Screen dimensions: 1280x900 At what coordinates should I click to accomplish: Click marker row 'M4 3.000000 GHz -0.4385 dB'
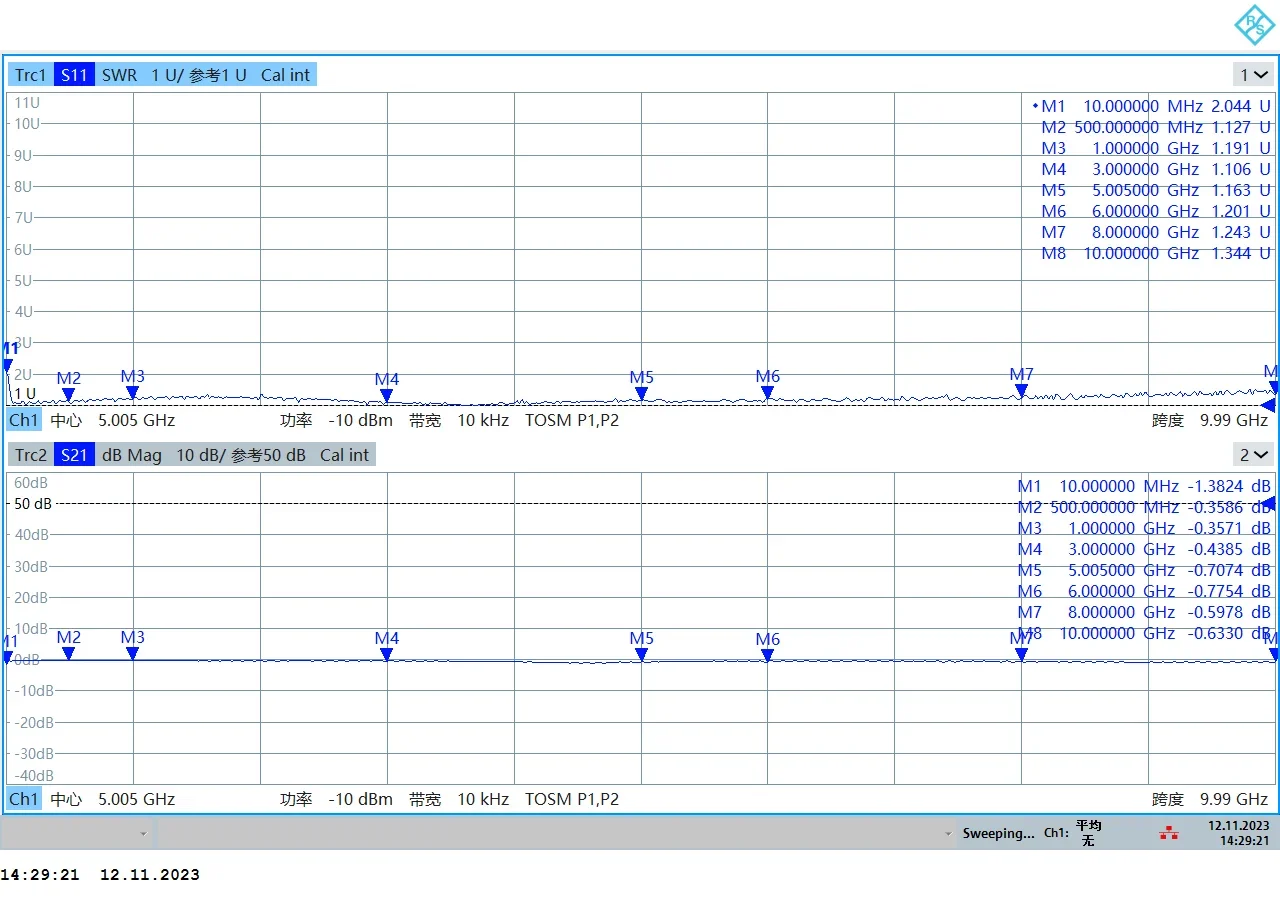point(1144,549)
